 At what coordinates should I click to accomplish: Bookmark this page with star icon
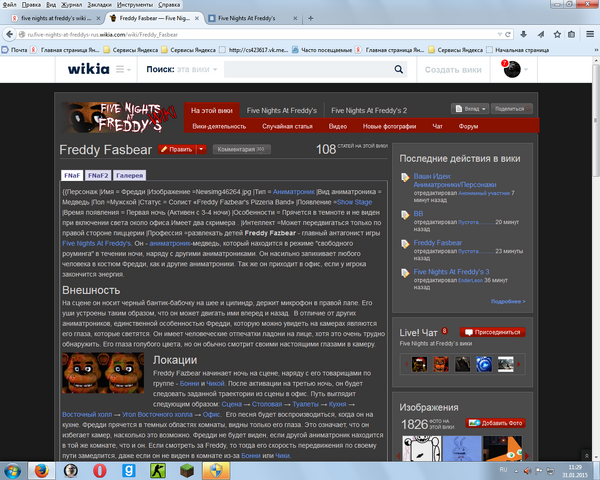557,34
